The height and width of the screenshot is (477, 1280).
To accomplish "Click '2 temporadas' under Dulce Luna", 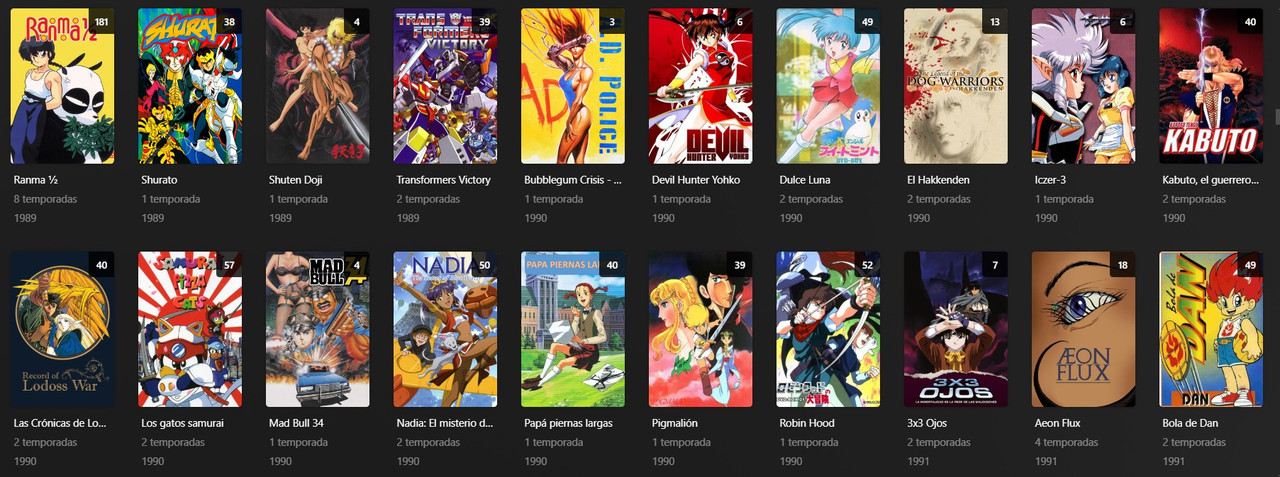I will click(x=811, y=199).
